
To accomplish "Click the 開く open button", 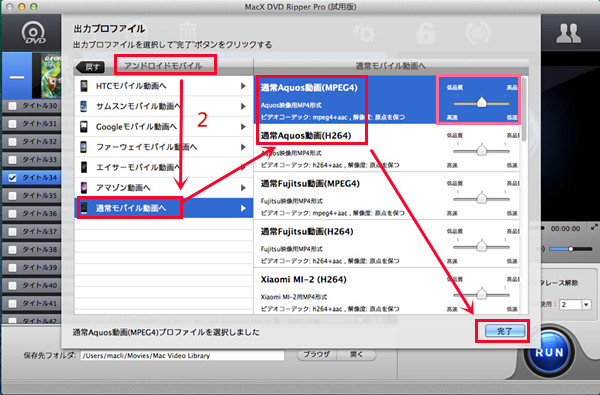I will tap(356, 354).
